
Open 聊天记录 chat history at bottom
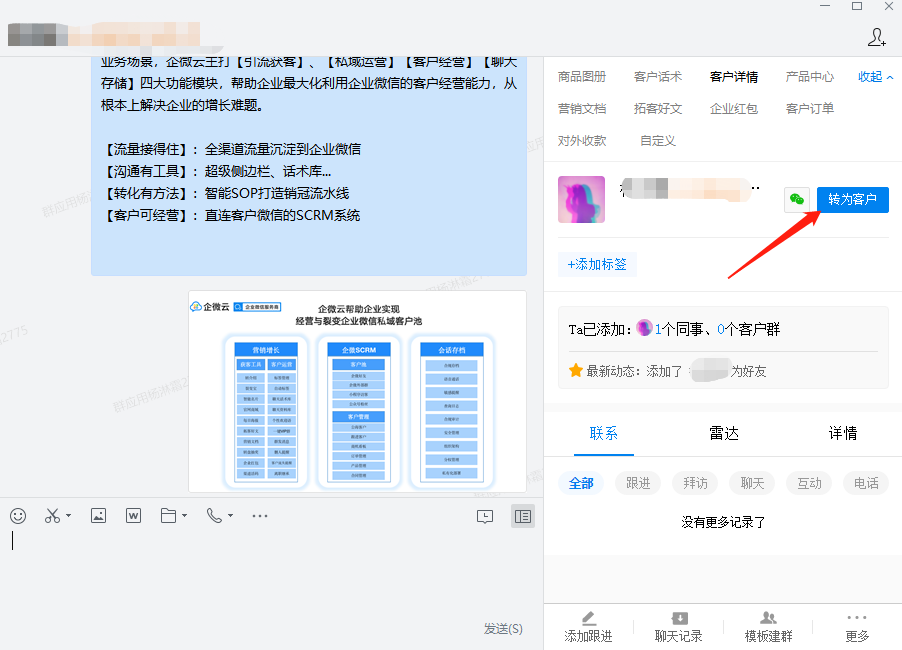pos(678,627)
